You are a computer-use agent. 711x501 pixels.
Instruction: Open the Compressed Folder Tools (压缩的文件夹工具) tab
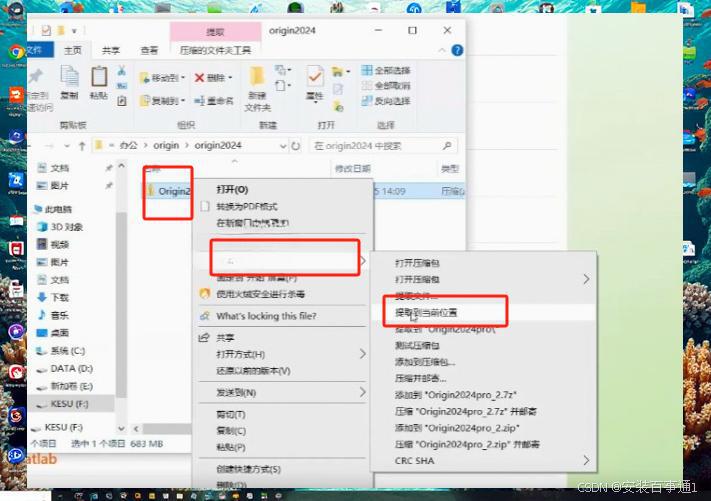pos(215,50)
